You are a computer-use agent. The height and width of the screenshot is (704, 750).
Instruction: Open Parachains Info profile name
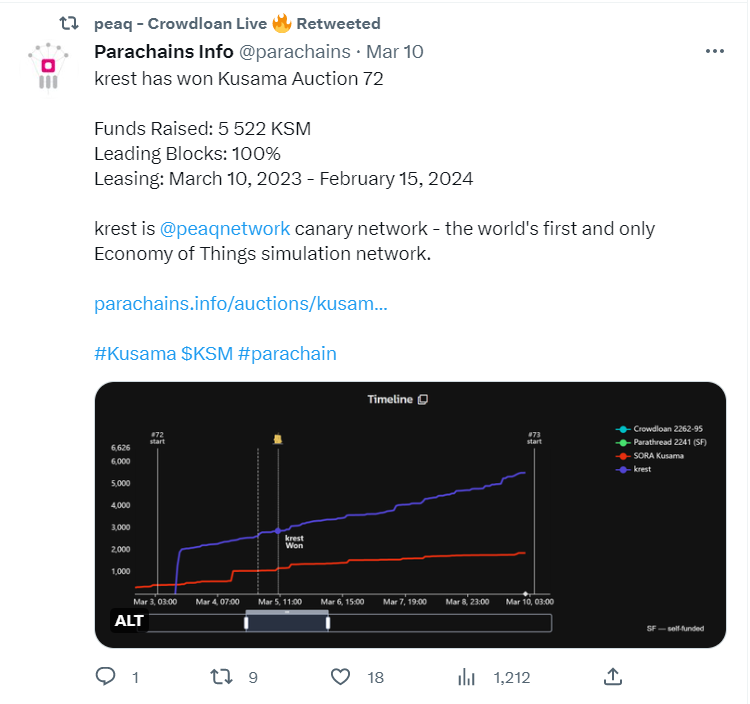(x=164, y=51)
